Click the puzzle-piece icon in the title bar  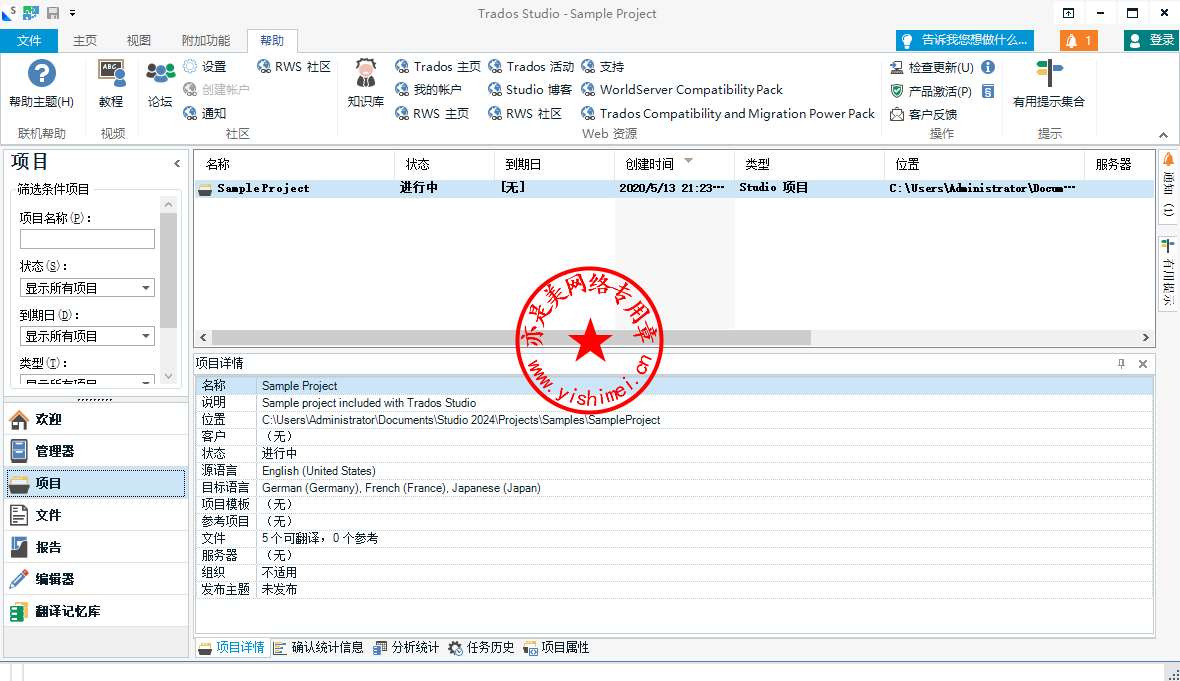31,13
